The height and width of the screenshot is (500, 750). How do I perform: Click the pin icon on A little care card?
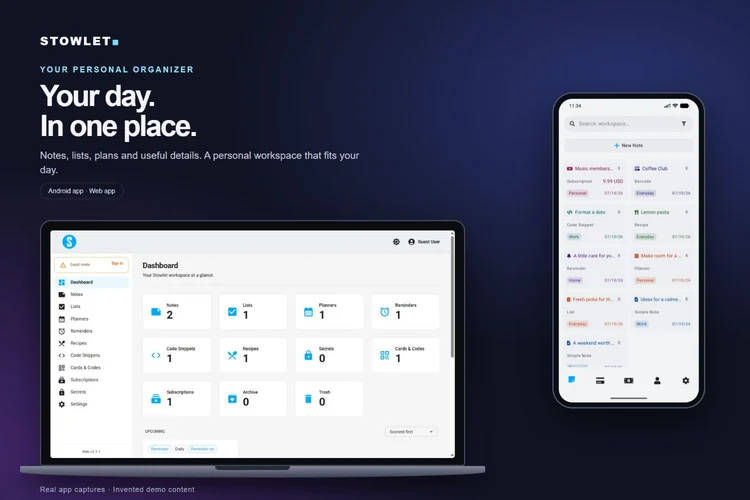(619, 256)
